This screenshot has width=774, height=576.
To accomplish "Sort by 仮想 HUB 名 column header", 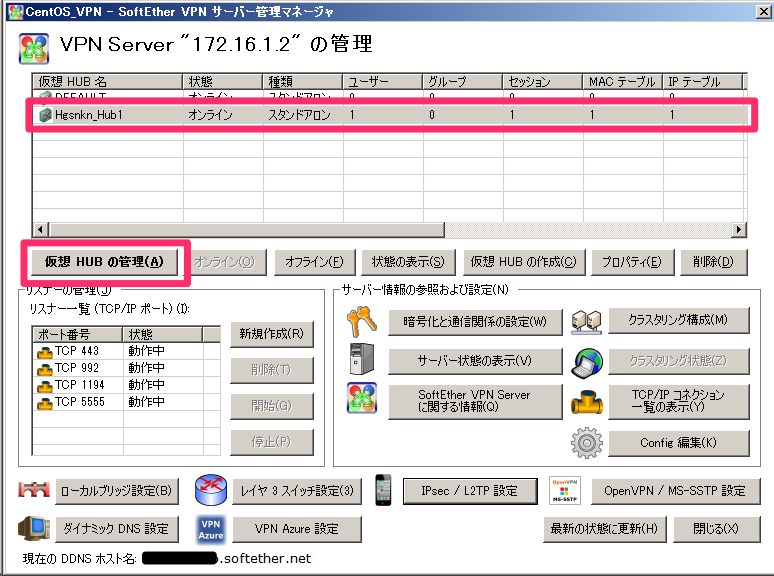I will 108,81.
